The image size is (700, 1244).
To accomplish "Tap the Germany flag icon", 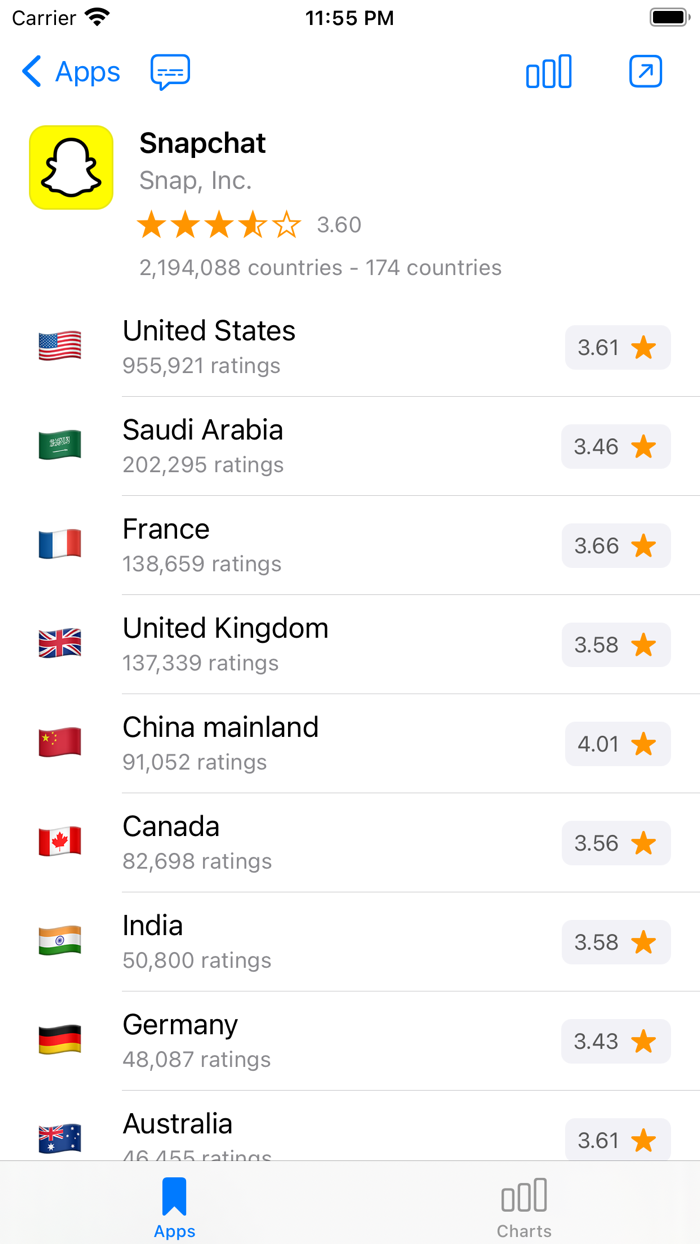I will 59,1040.
